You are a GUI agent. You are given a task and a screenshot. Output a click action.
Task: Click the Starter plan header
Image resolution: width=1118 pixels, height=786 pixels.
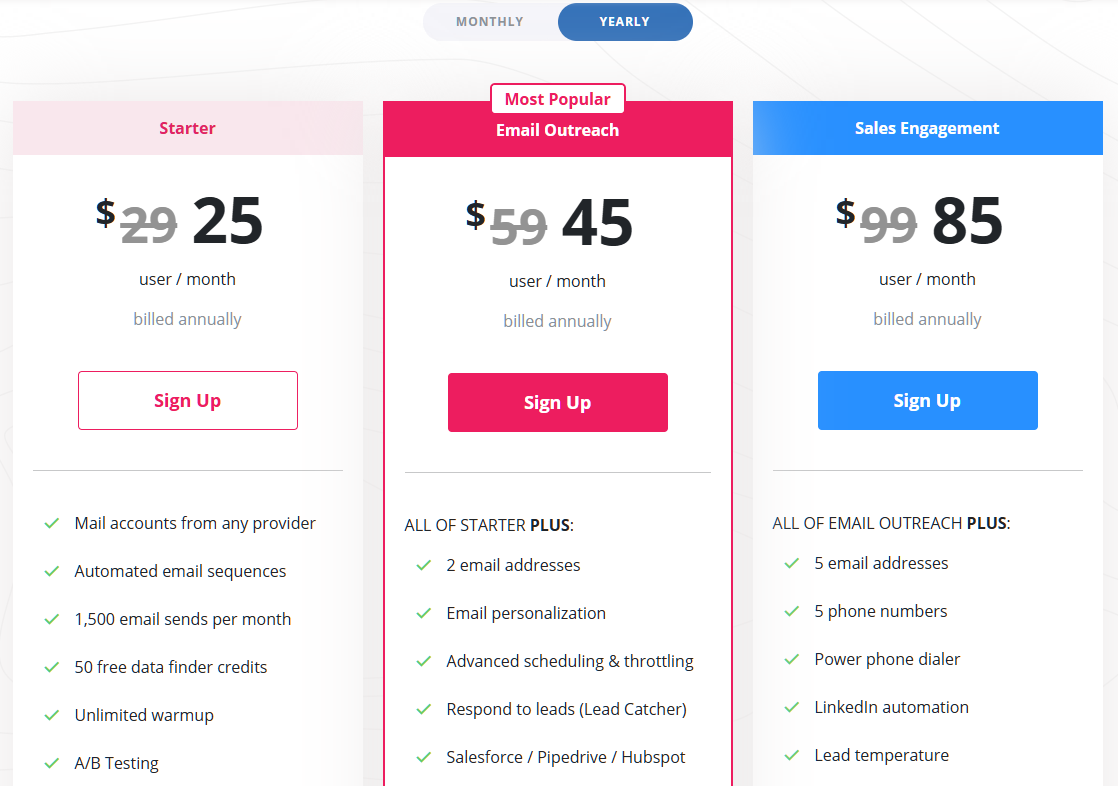[188, 128]
